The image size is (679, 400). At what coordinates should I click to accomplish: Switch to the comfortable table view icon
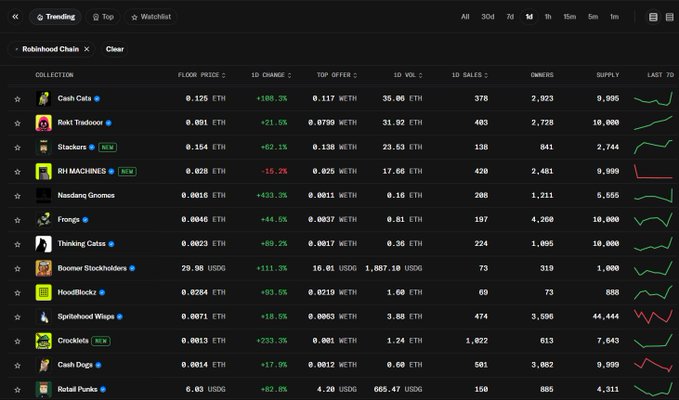[x=653, y=17]
